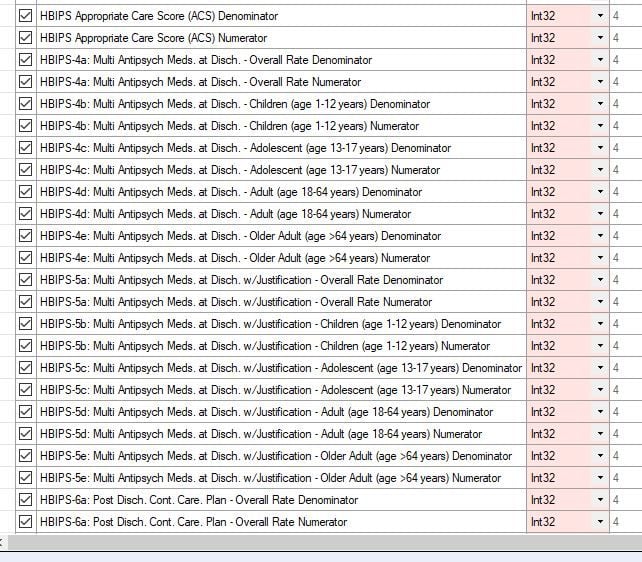
Task: Open data type dropdown for HBIPS-5c w/Justification Adolescent Denominator
Action: [600, 368]
